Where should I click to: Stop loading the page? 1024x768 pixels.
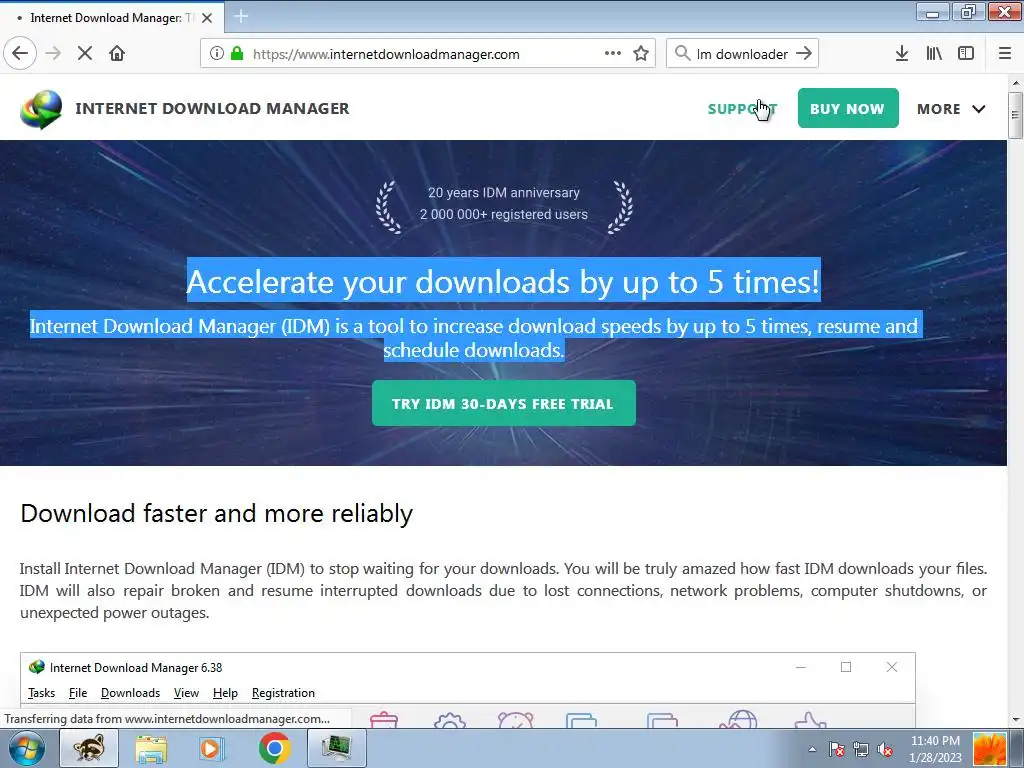click(x=85, y=54)
